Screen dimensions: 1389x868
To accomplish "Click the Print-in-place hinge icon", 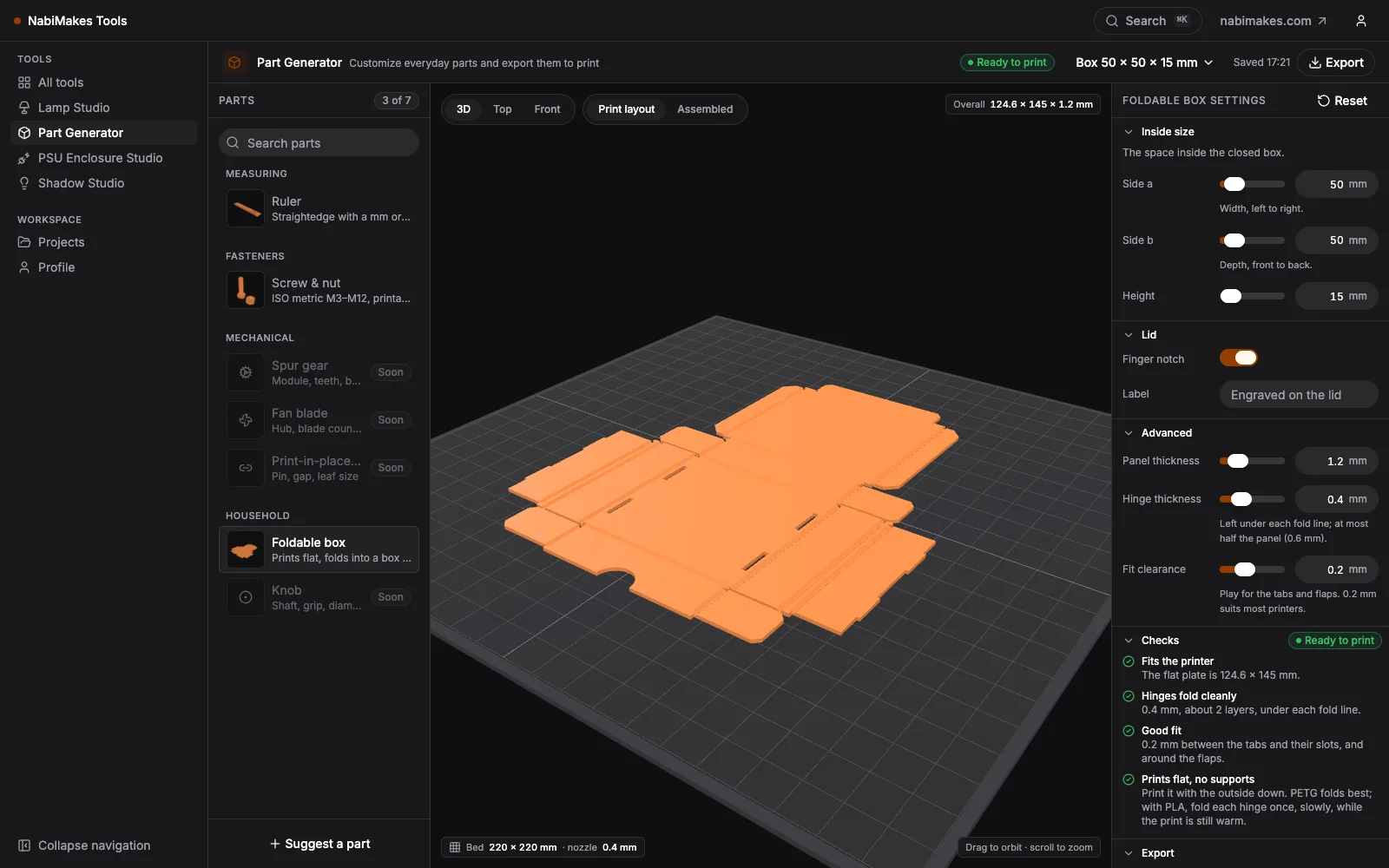I will coord(246,468).
